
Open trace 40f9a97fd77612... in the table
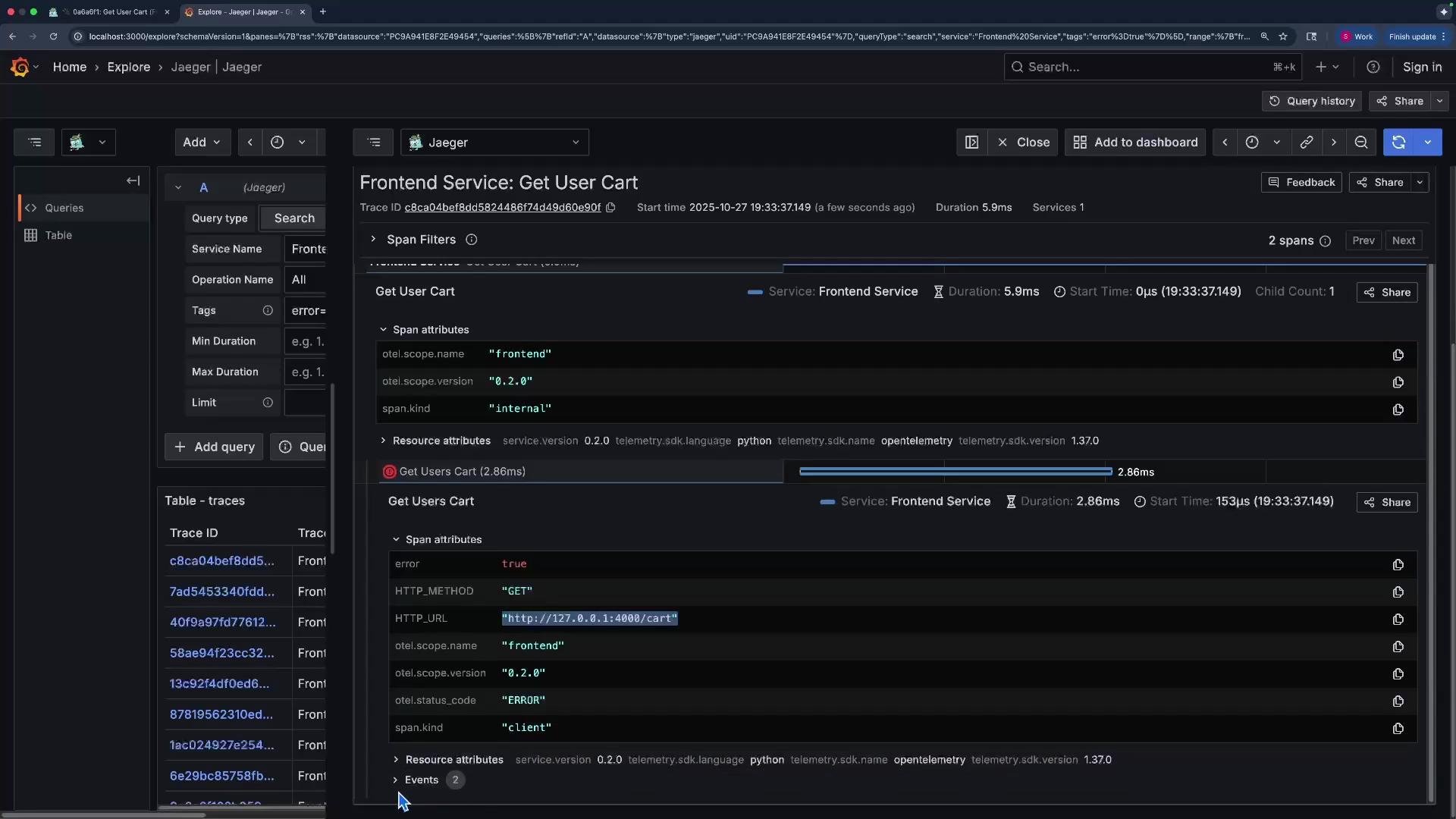(x=223, y=622)
